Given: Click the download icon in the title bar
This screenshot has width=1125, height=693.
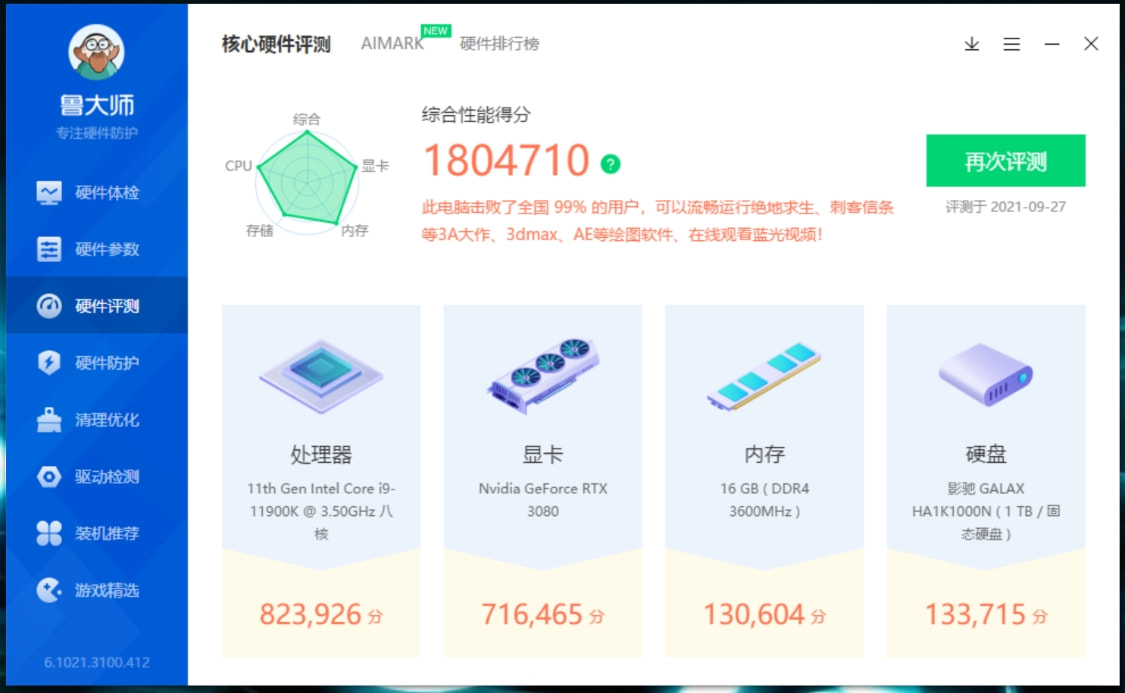Looking at the screenshot, I should pyautogui.click(x=970, y=44).
